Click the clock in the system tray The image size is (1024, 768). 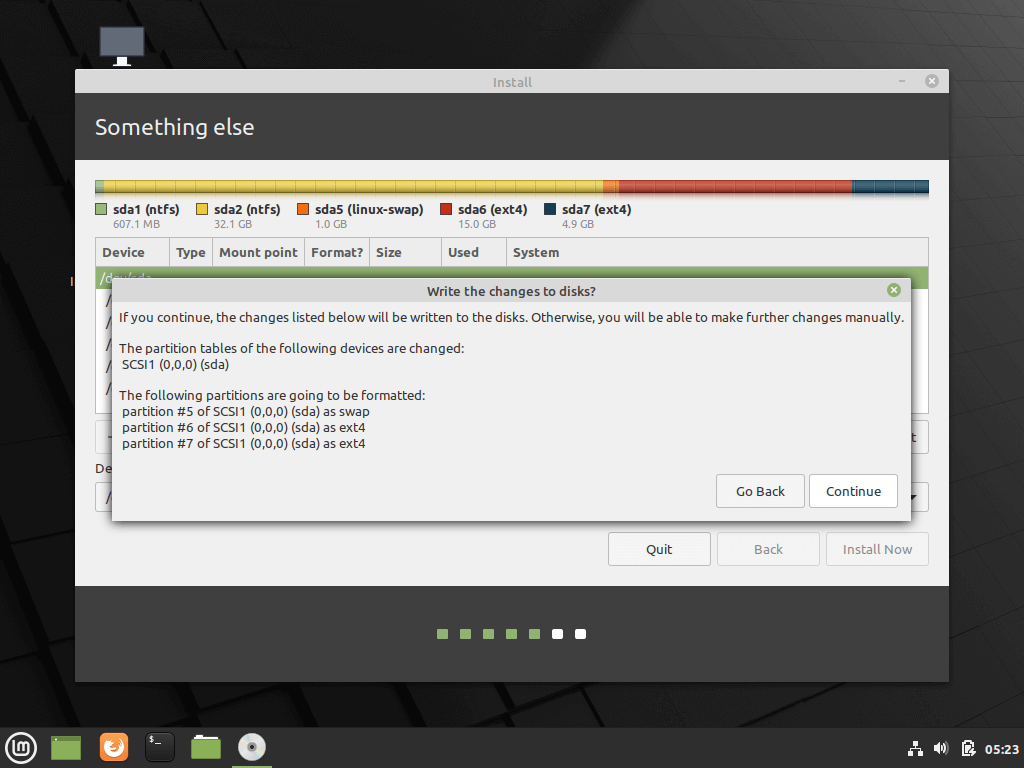1002,748
